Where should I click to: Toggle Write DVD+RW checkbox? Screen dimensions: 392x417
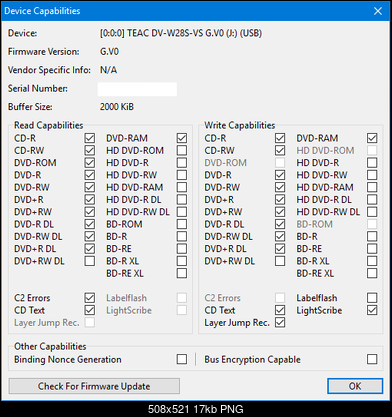280,212
